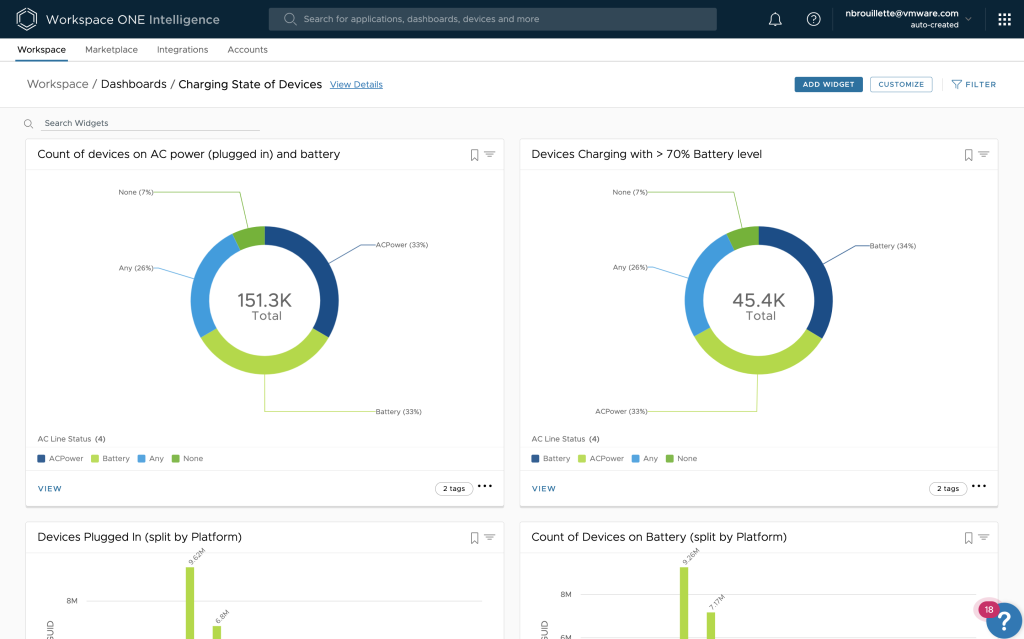Open the View Details link
Screen dimensions: 1024x639
pyautogui.click(x=356, y=85)
